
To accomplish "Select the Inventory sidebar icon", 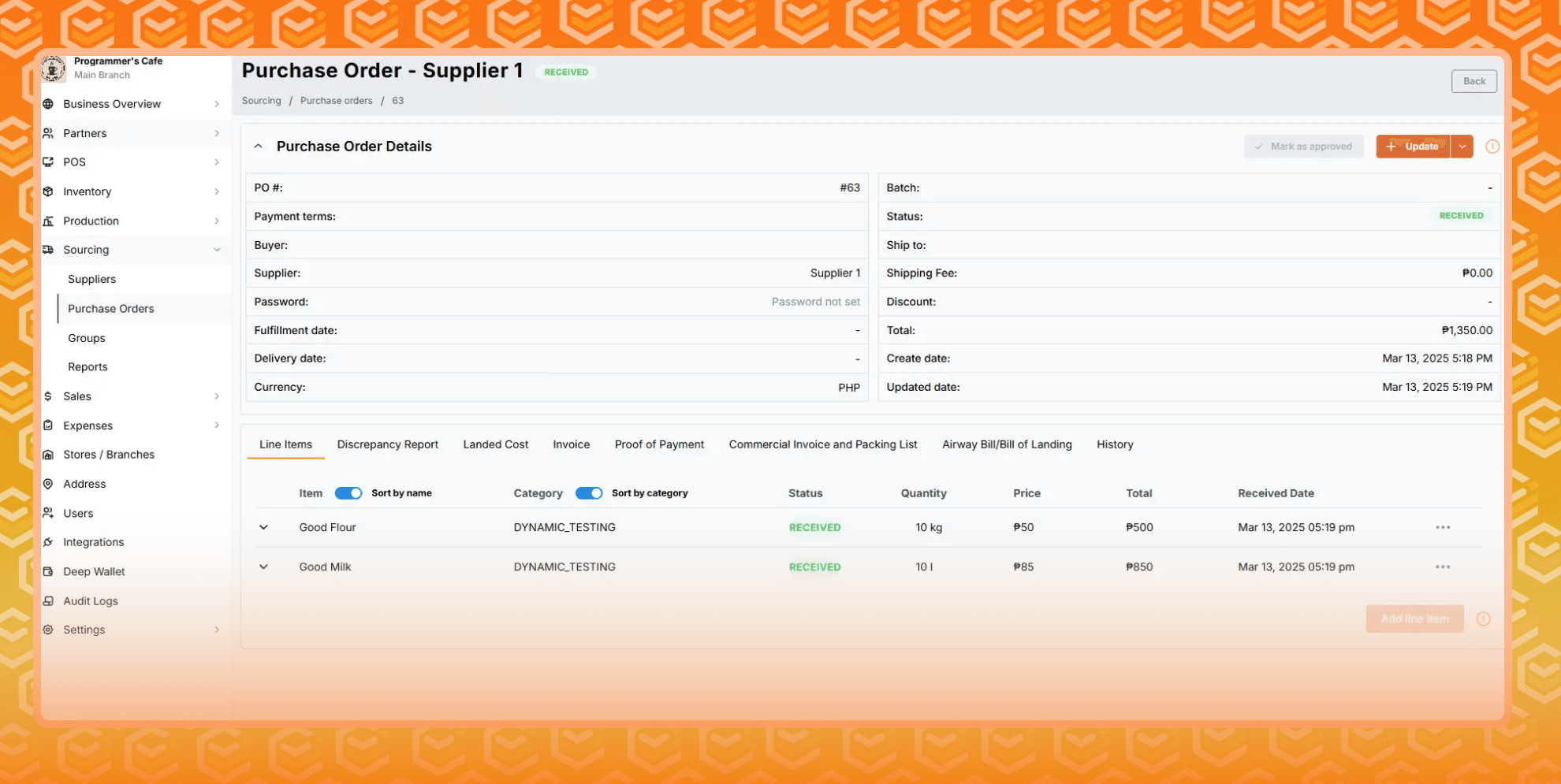I will point(48,191).
